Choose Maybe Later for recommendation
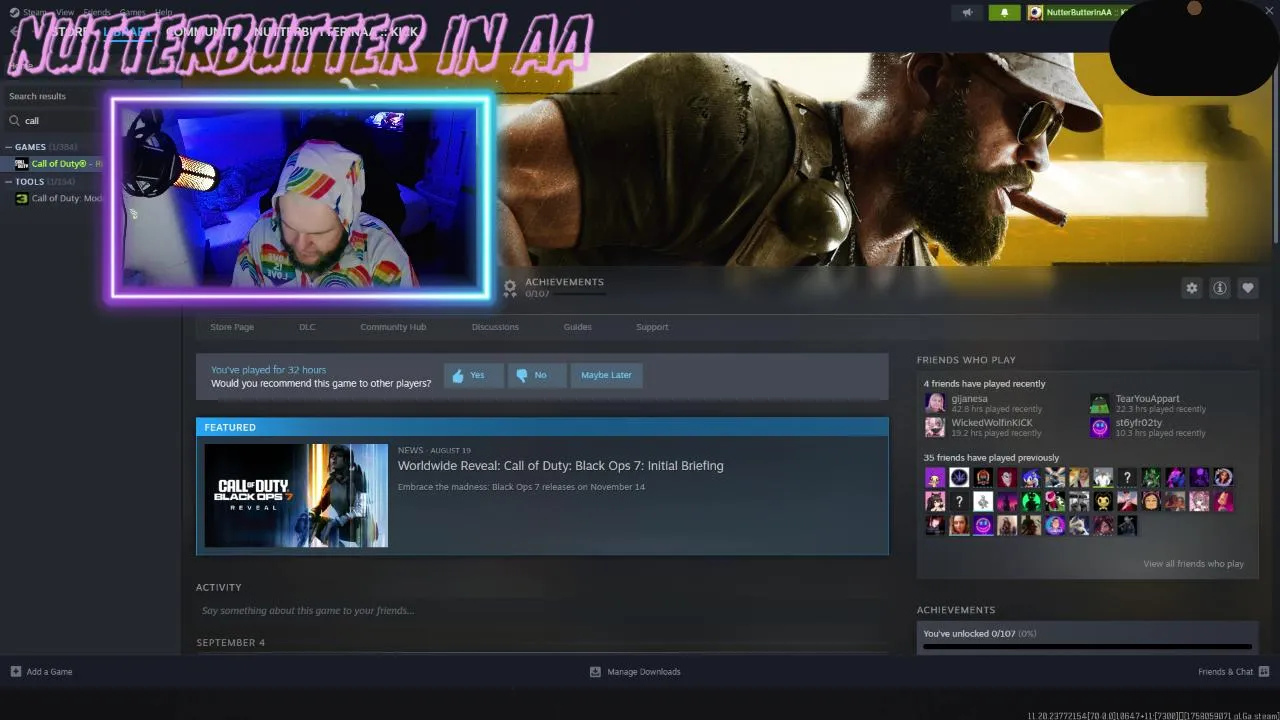Viewport: 1280px width, 720px height. [x=606, y=375]
